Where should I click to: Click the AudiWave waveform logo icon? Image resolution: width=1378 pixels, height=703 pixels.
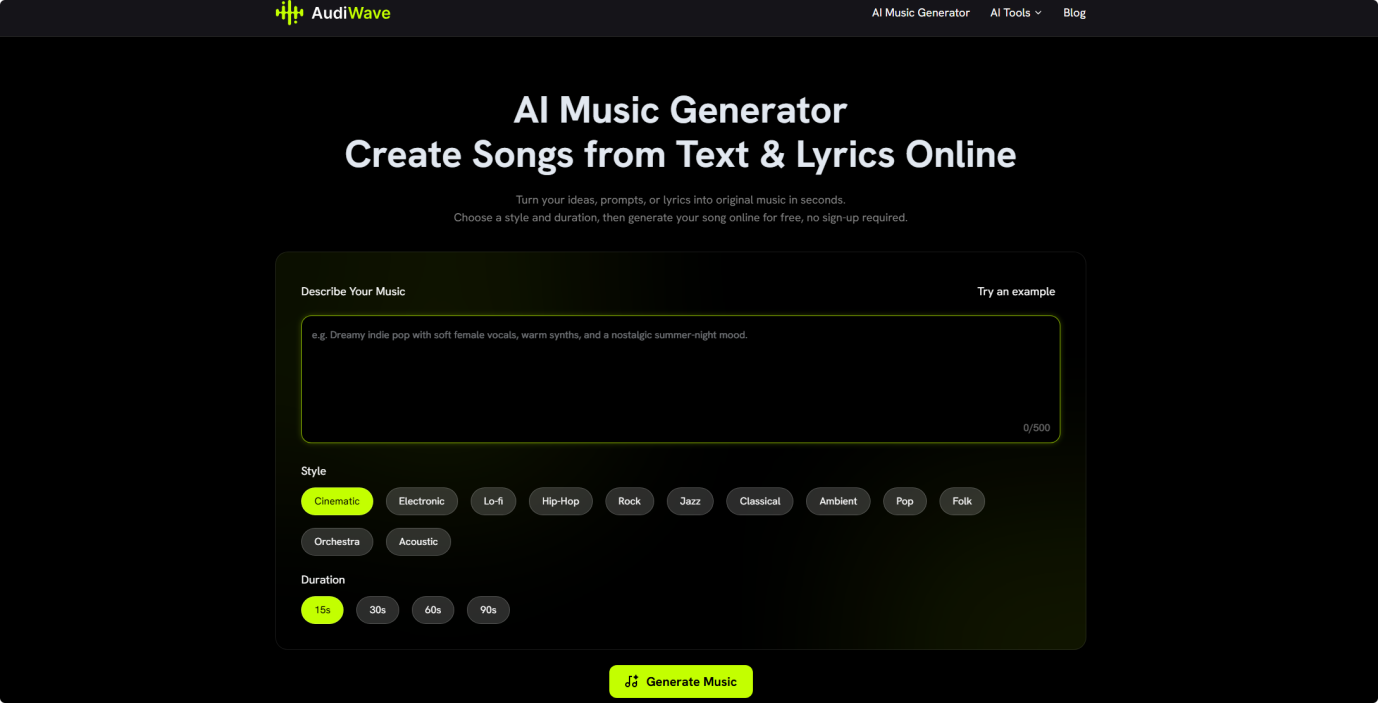click(x=289, y=13)
